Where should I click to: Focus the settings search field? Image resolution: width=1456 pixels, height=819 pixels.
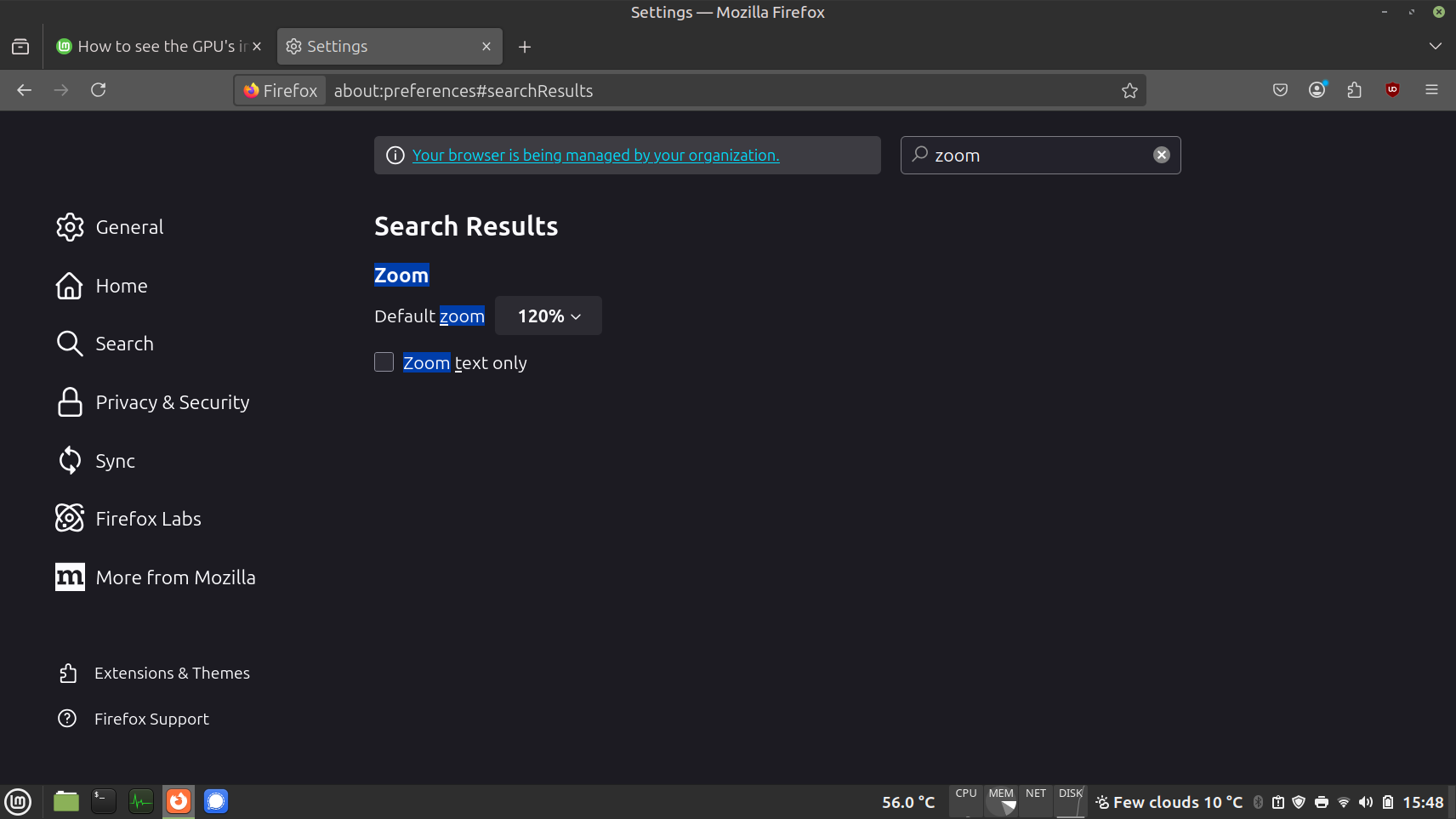(1040, 156)
